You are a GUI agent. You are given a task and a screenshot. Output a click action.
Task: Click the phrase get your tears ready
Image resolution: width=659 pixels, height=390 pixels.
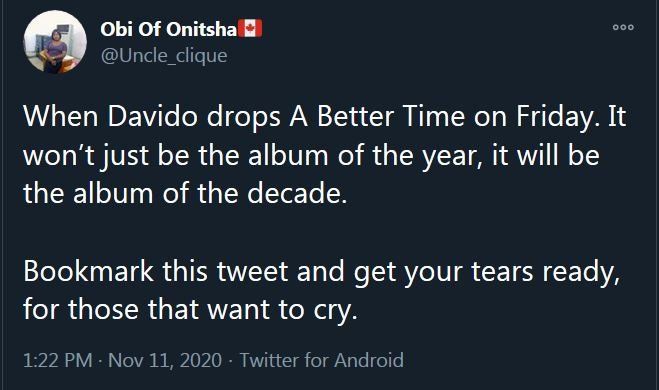tap(487, 272)
